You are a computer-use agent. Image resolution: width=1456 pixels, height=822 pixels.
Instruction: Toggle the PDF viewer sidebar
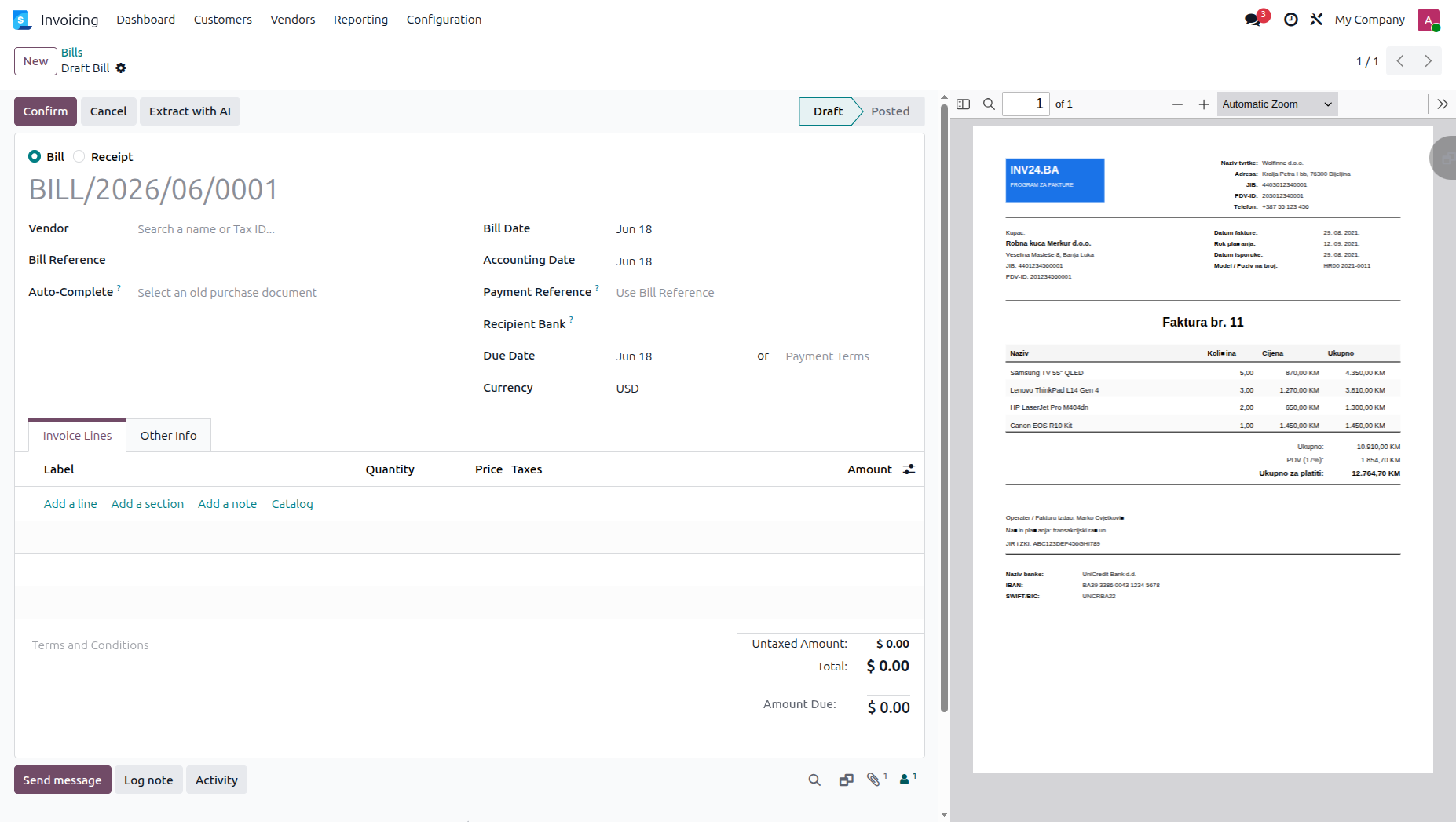tap(964, 104)
